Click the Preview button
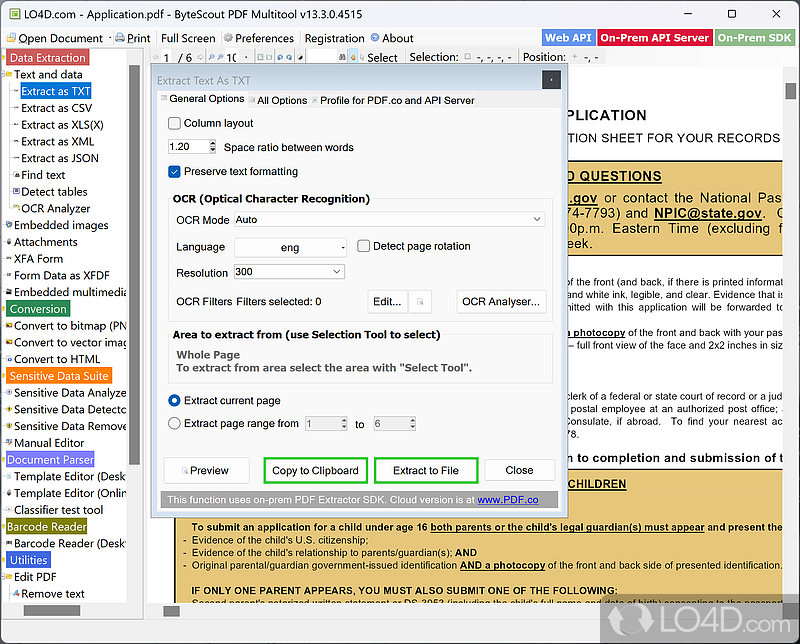800x644 pixels. (x=206, y=470)
